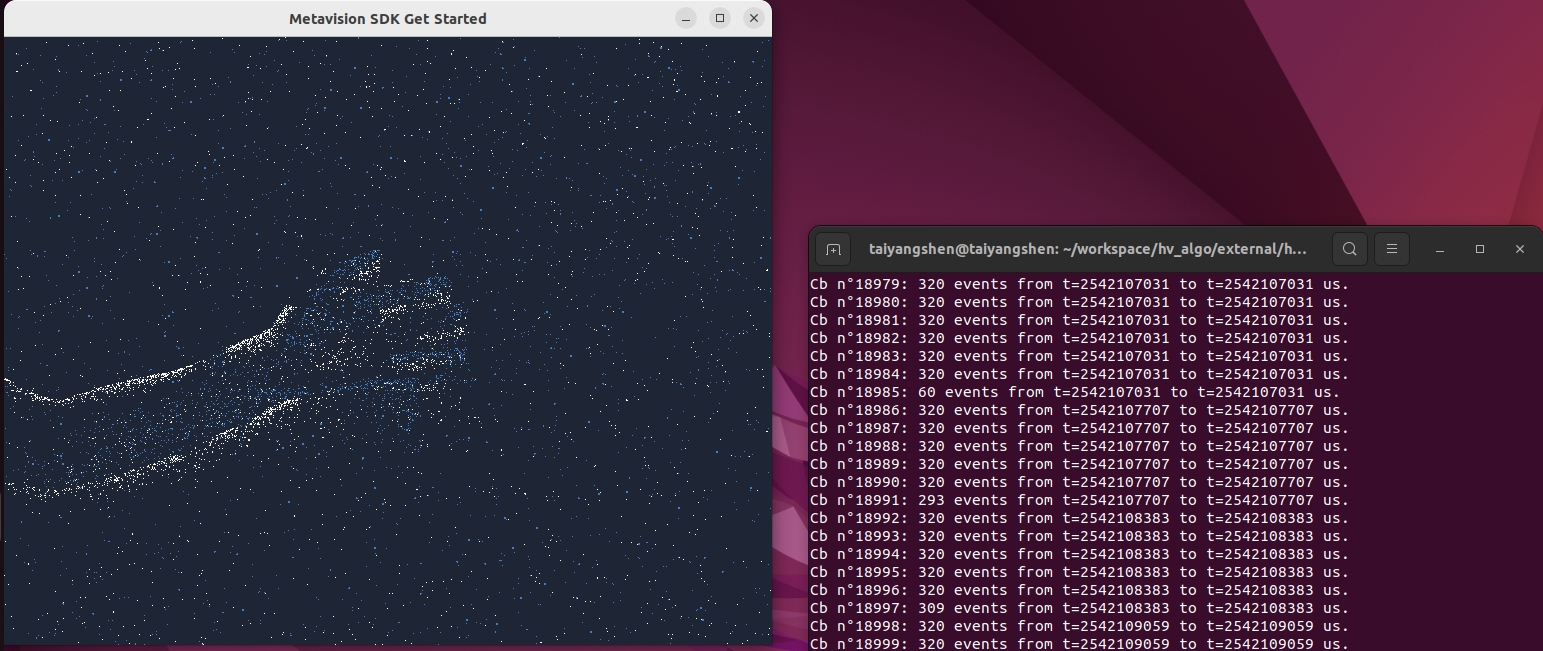Click terminal line Cb n°18980
Viewport: 1543px width, 651px height.
(x=1079, y=302)
